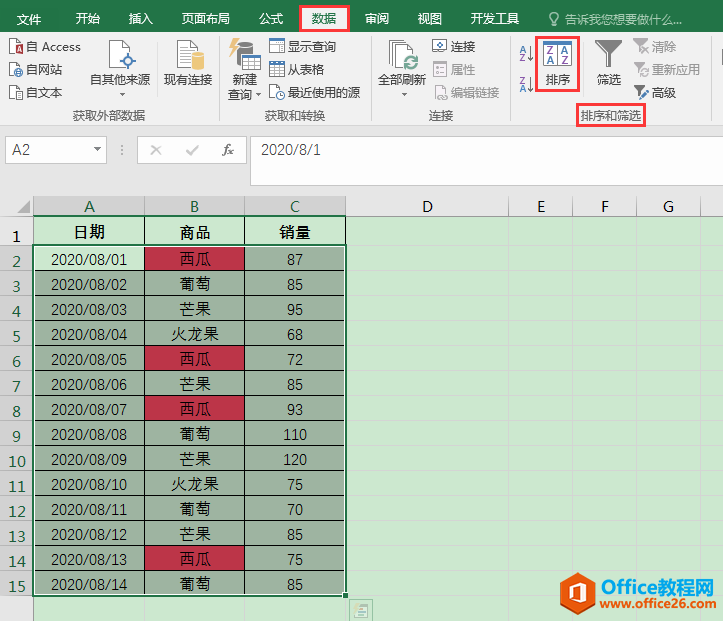Switch to the 视图 tab
Viewport: 723px width, 621px height.
[430, 19]
